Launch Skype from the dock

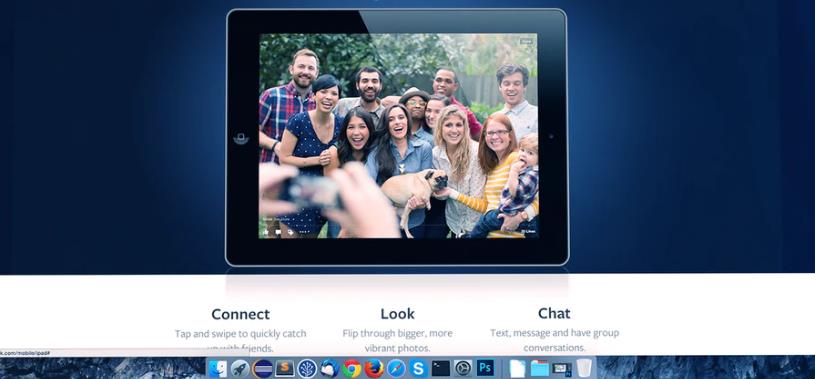pos(418,369)
